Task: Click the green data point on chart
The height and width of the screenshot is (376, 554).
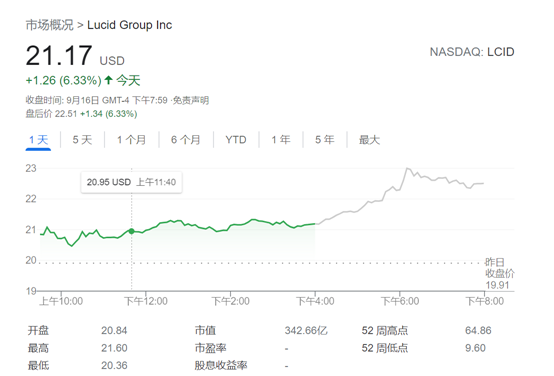Action: click(x=131, y=231)
